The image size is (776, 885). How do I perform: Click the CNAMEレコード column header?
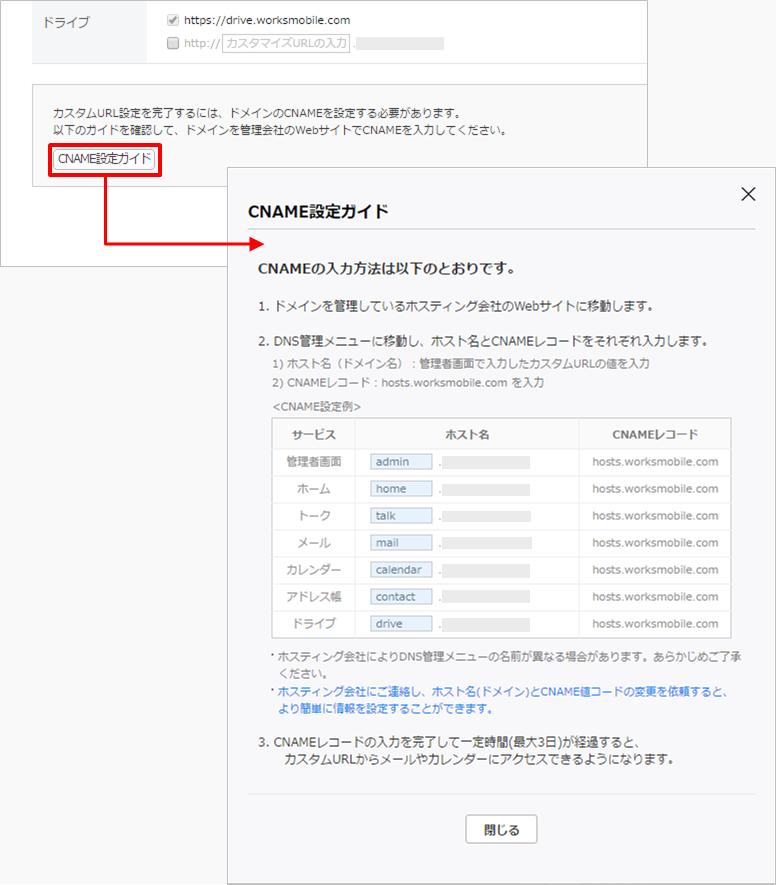click(654, 435)
